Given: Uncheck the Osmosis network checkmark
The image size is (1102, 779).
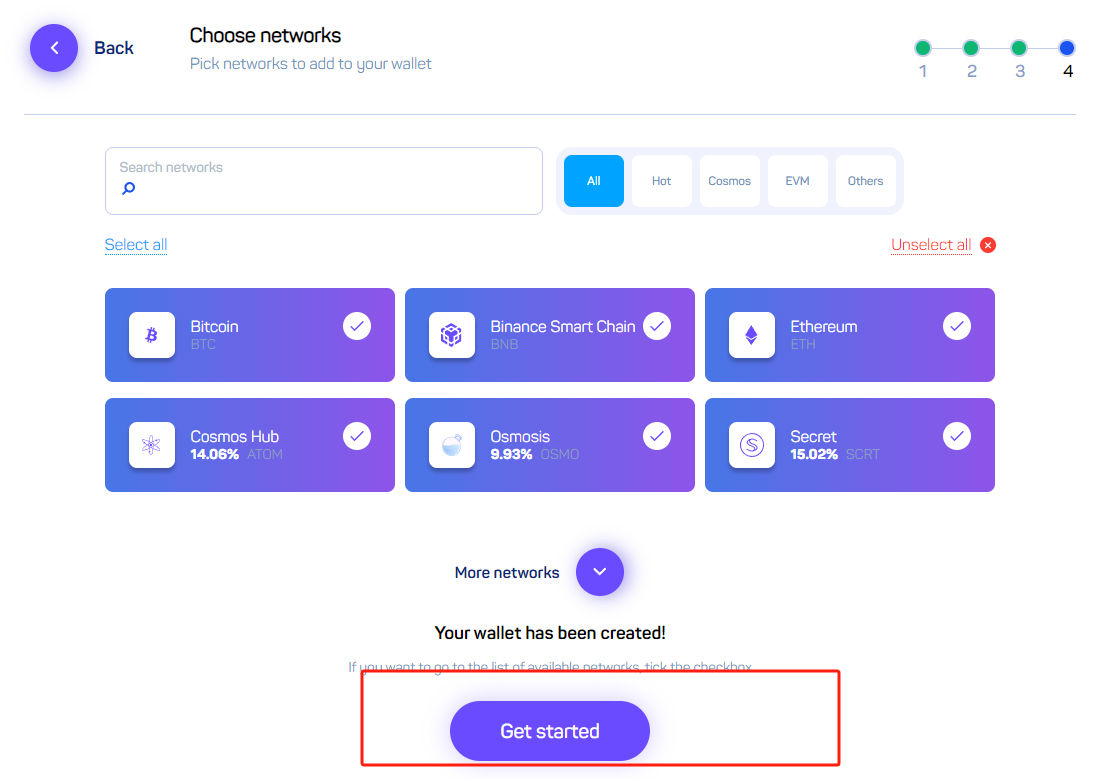Looking at the screenshot, I should point(657,436).
